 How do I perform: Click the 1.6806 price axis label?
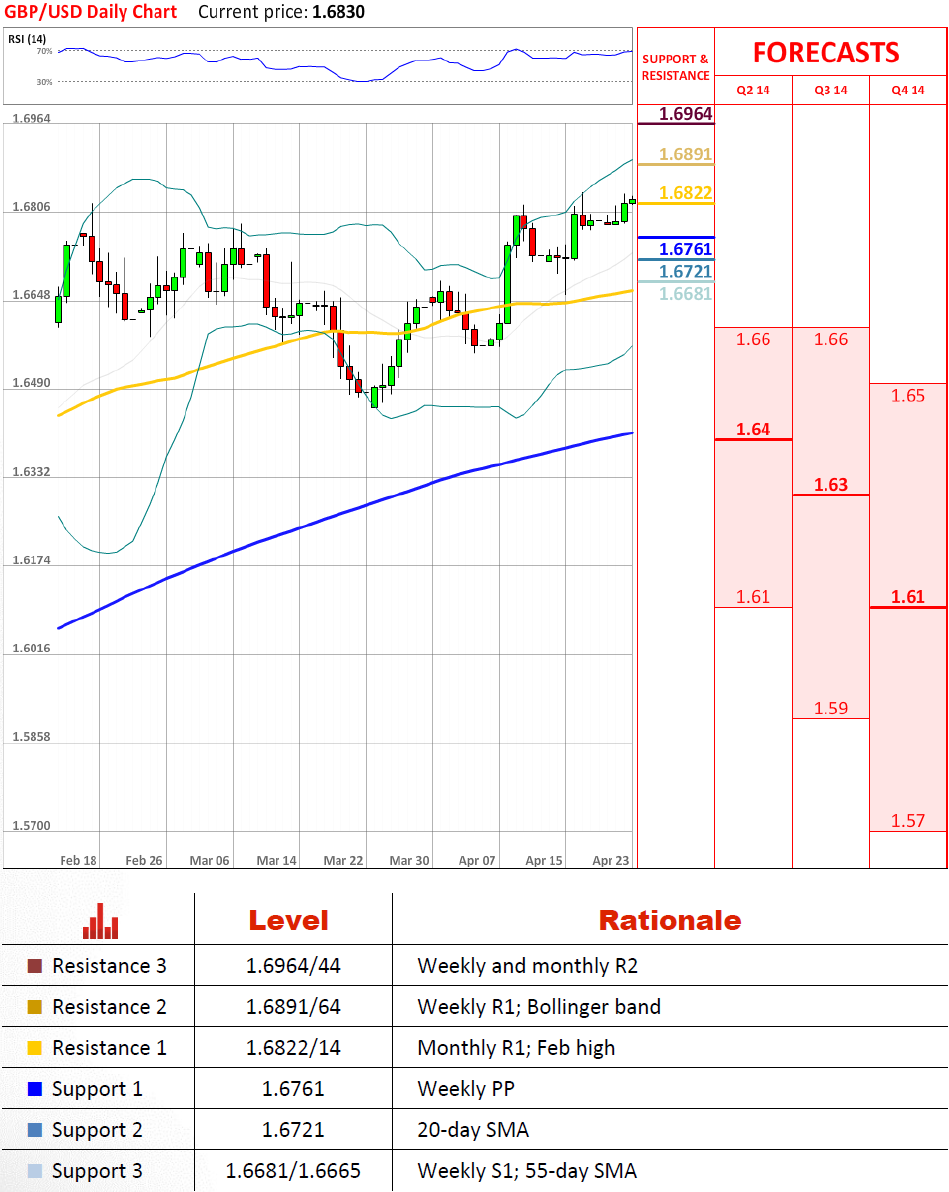click(x=31, y=207)
